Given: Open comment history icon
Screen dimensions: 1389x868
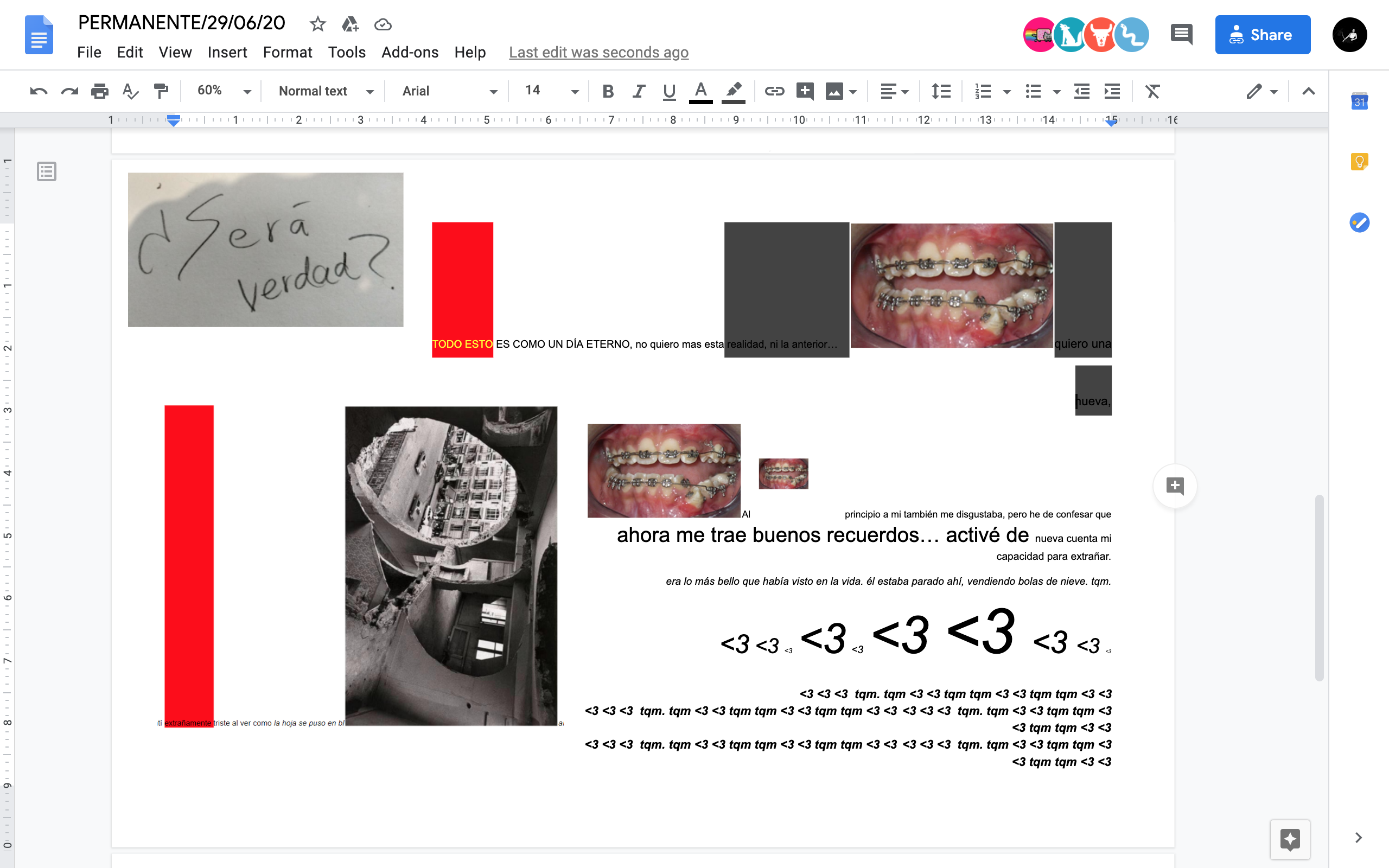Looking at the screenshot, I should [1181, 35].
